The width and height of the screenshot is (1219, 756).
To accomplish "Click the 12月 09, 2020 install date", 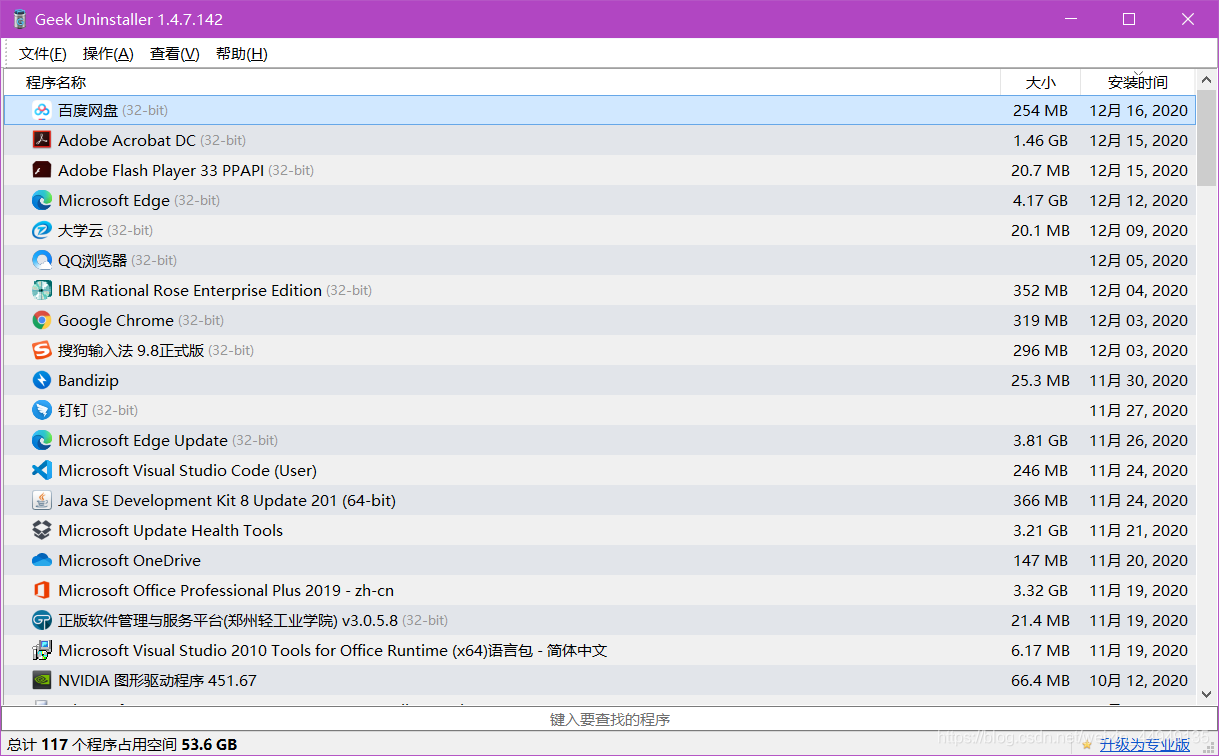I will (x=1138, y=230).
